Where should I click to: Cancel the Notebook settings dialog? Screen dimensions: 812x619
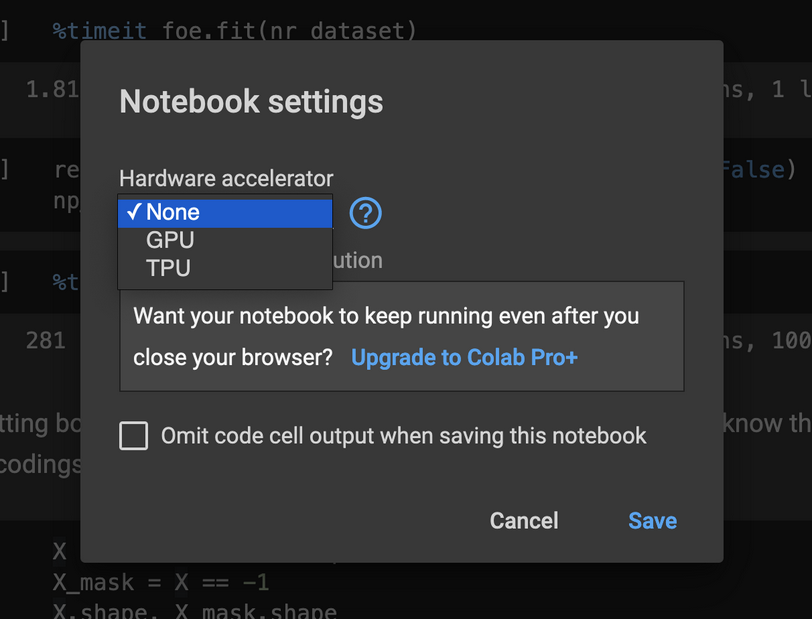pyautogui.click(x=524, y=521)
